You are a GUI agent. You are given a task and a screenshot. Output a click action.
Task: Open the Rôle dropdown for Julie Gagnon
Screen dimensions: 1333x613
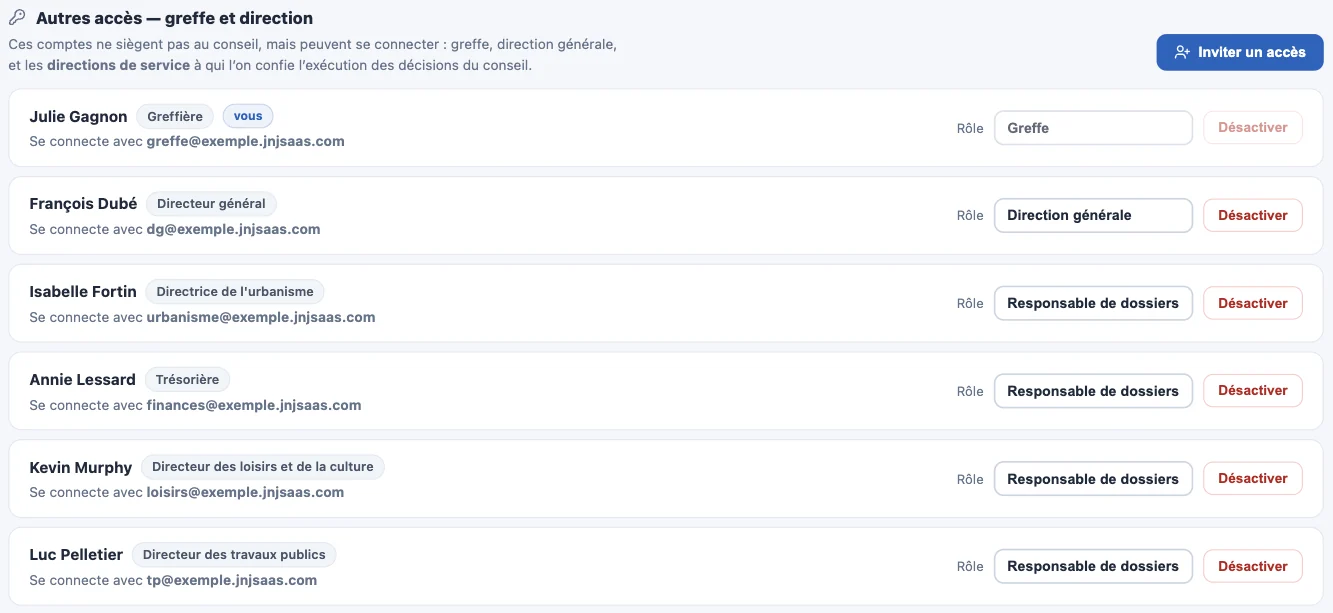tap(1093, 128)
